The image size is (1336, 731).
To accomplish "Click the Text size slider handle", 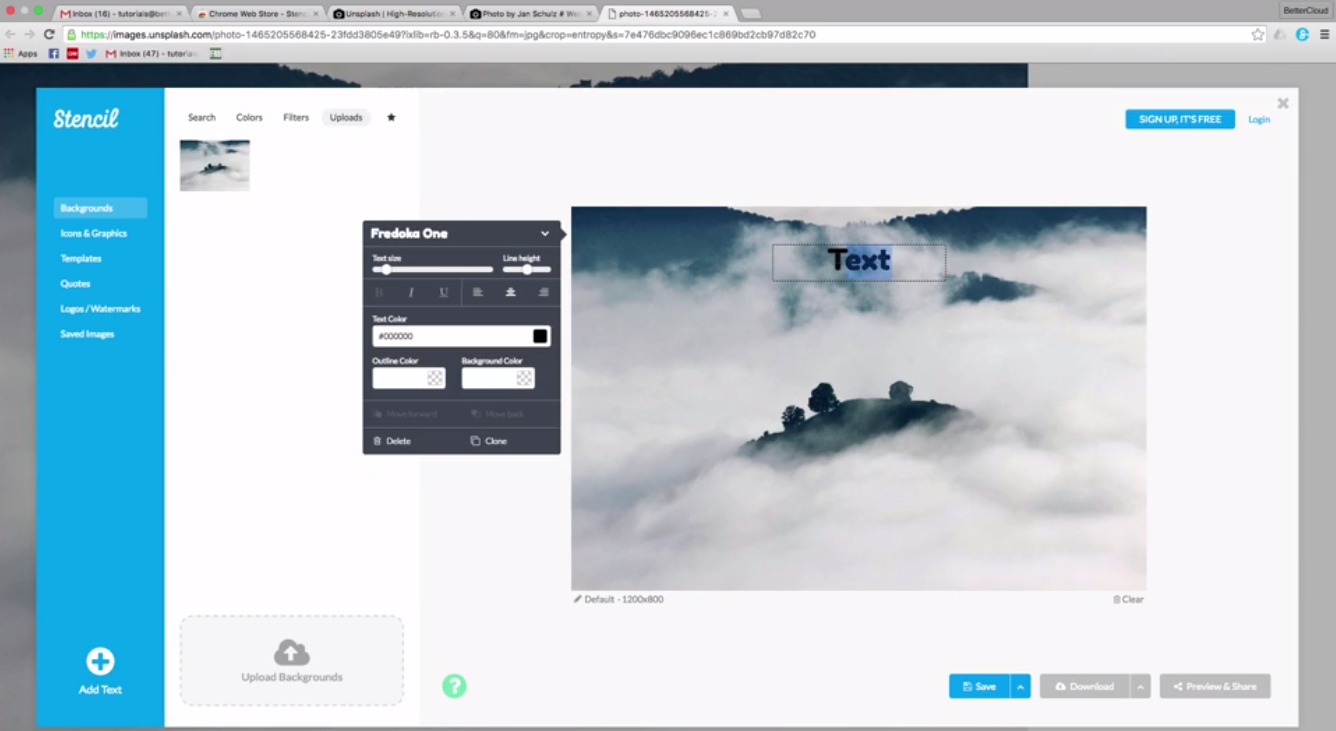I will (x=386, y=269).
